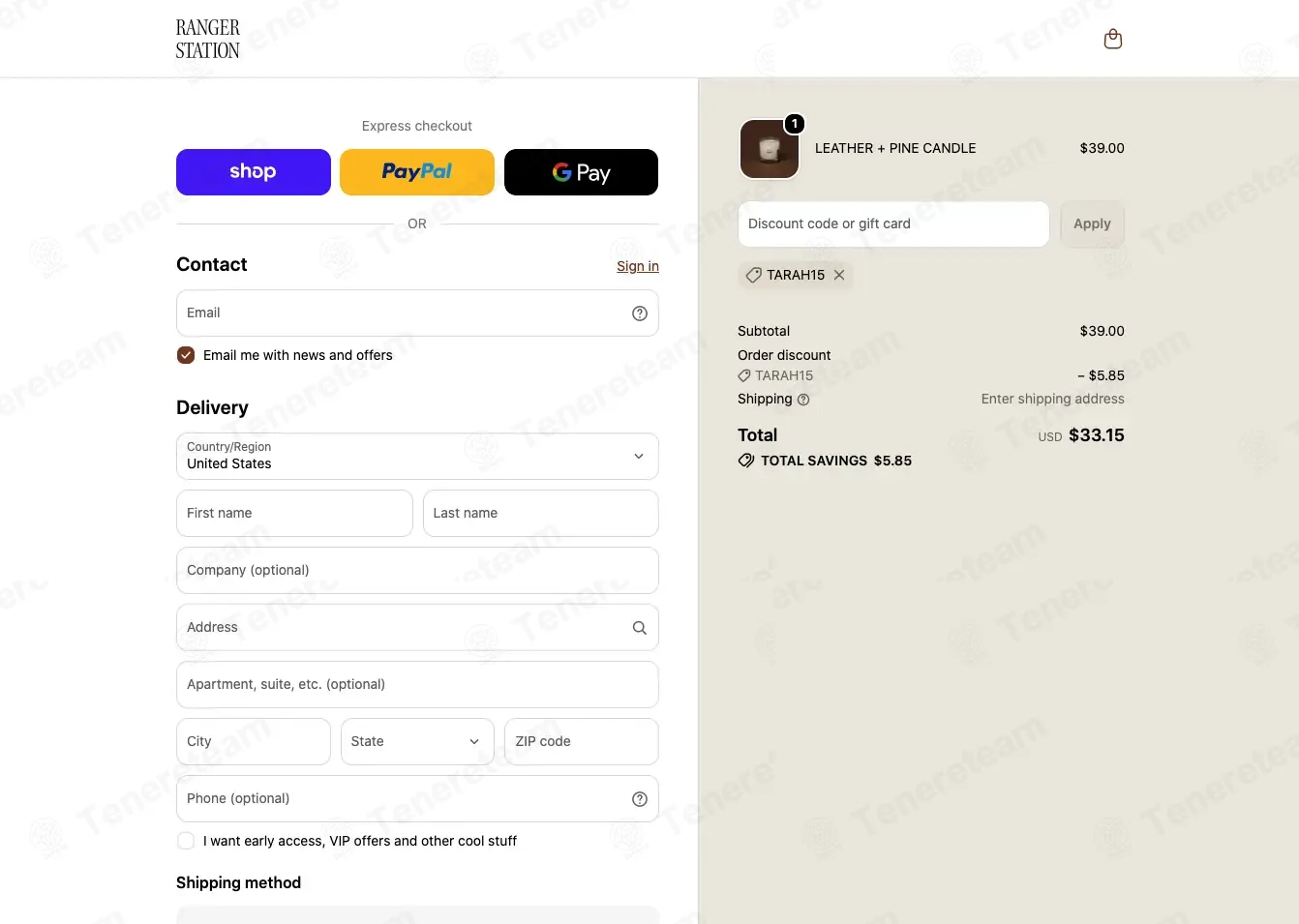Click the Shipping method heading
The image size is (1299, 924).
239,882
